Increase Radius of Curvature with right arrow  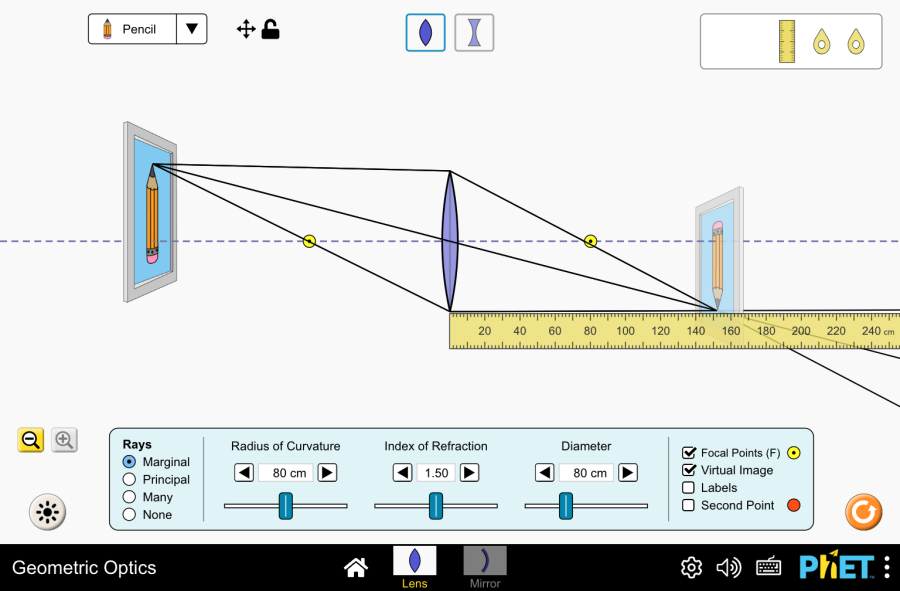click(327, 473)
